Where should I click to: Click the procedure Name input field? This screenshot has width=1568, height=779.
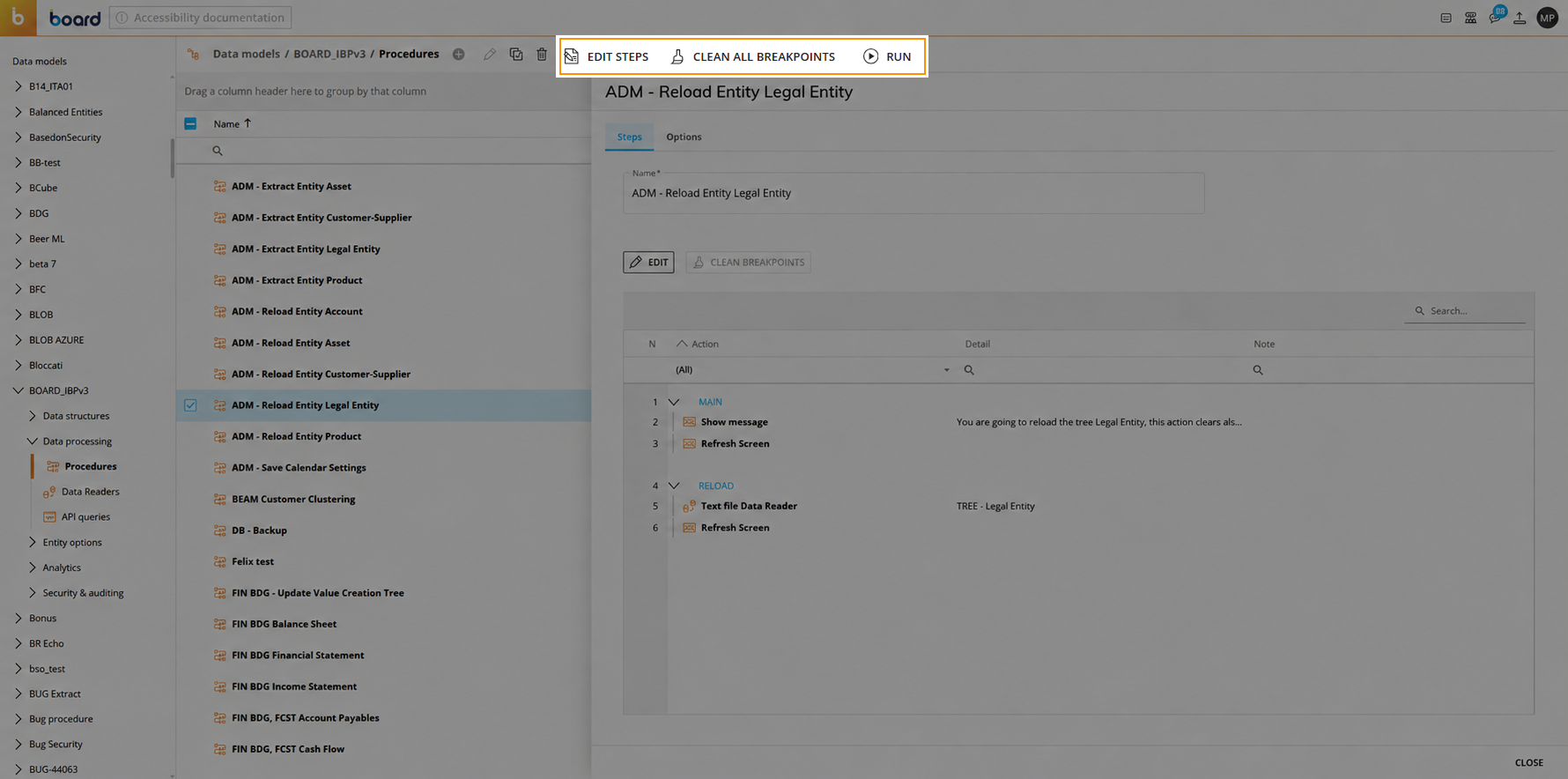(913, 193)
